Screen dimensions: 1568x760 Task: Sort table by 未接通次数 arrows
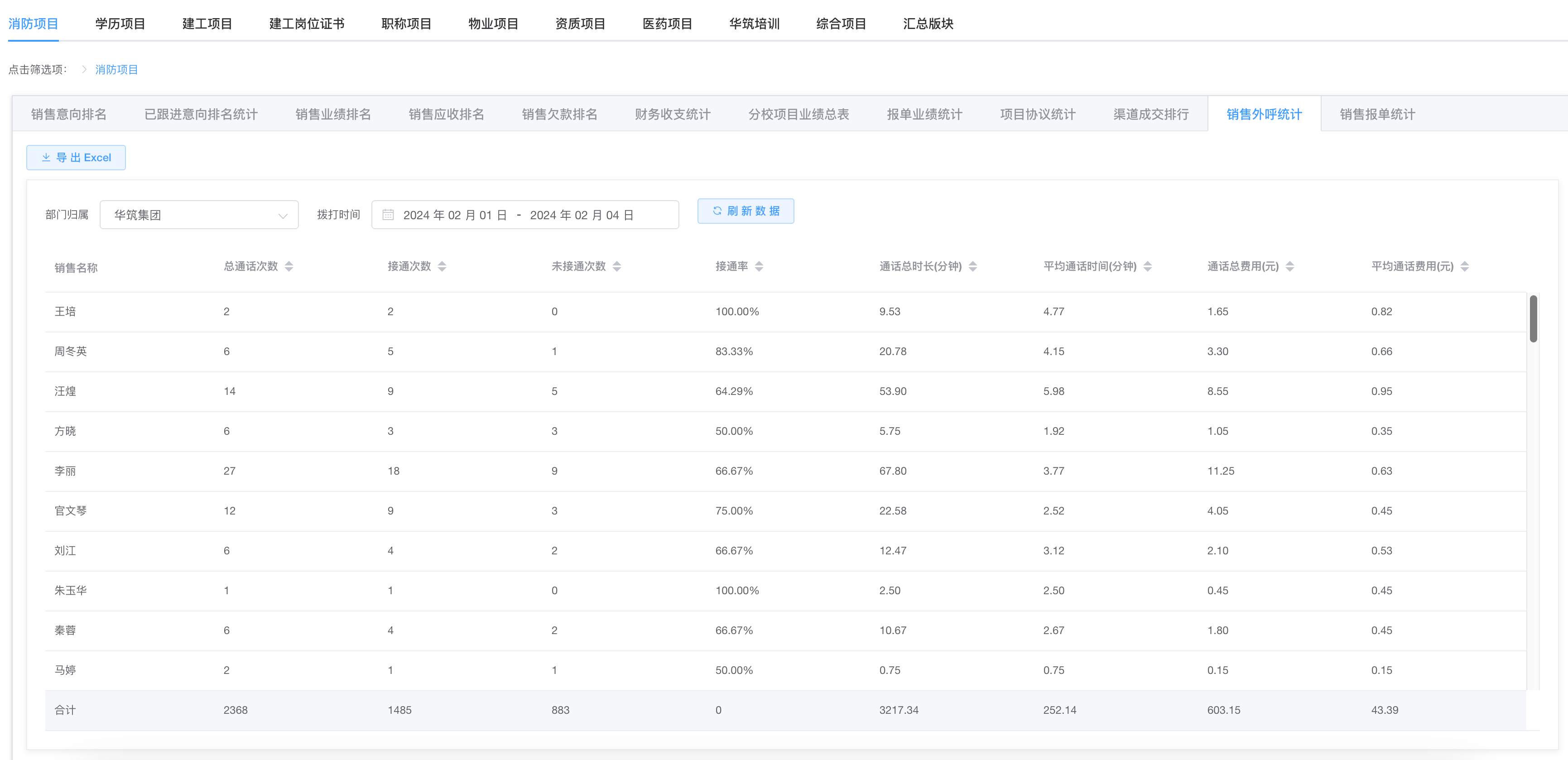(x=616, y=266)
